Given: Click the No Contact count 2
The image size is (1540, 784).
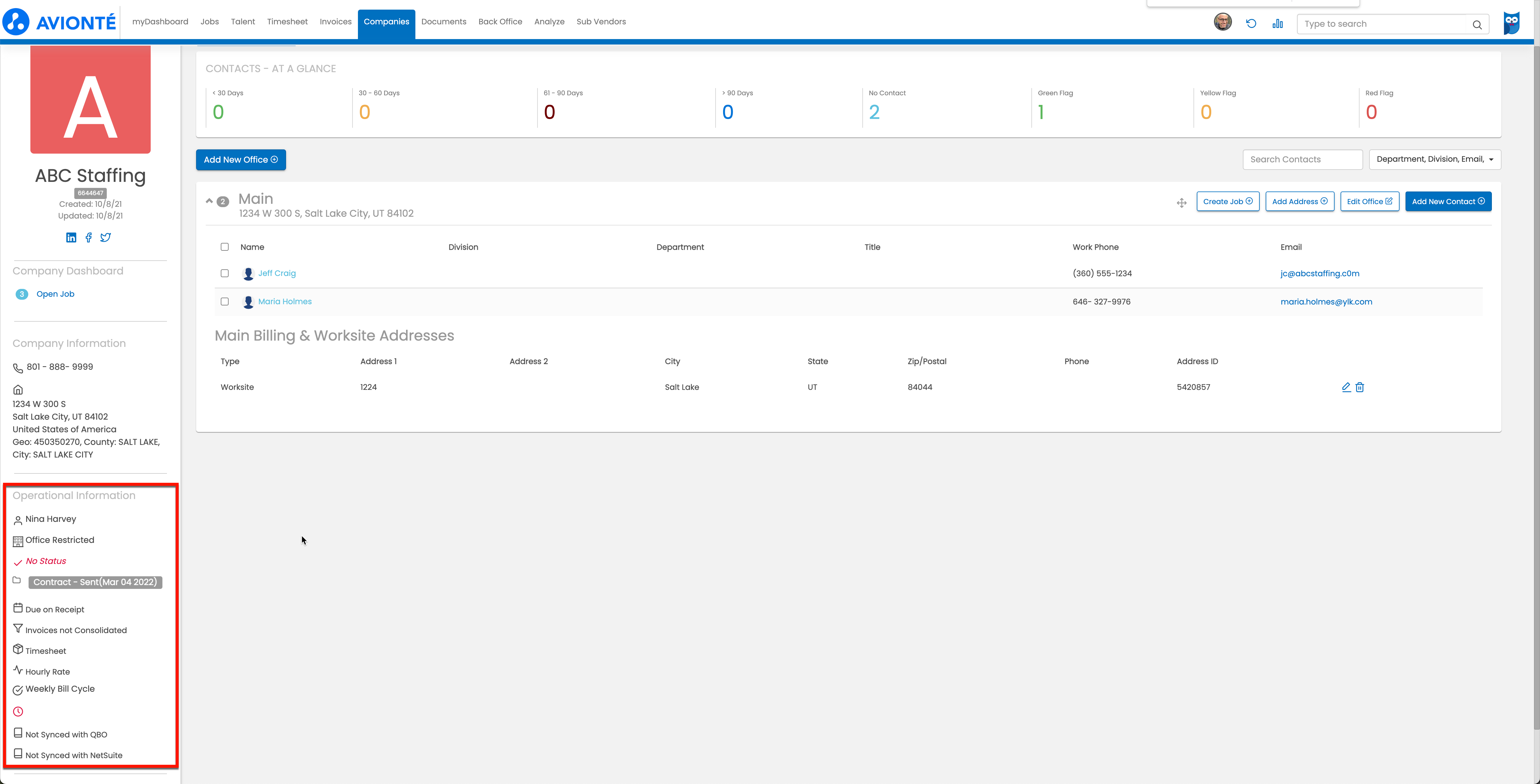Looking at the screenshot, I should [874, 112].
